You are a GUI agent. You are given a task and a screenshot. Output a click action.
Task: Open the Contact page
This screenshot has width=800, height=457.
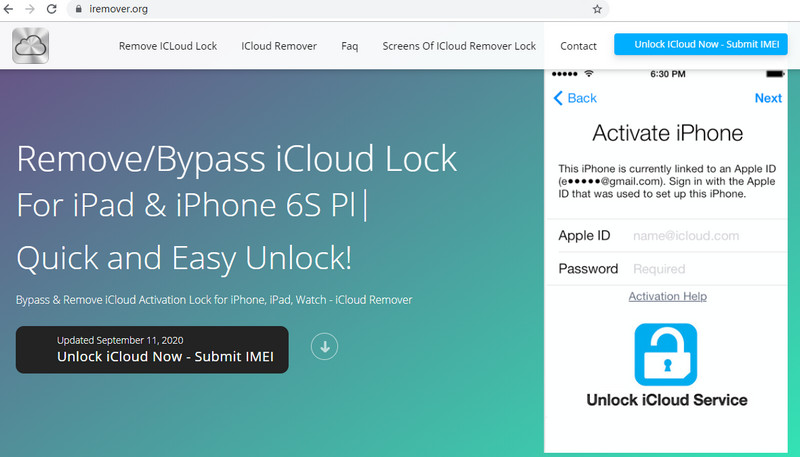(x=578, y=46)
